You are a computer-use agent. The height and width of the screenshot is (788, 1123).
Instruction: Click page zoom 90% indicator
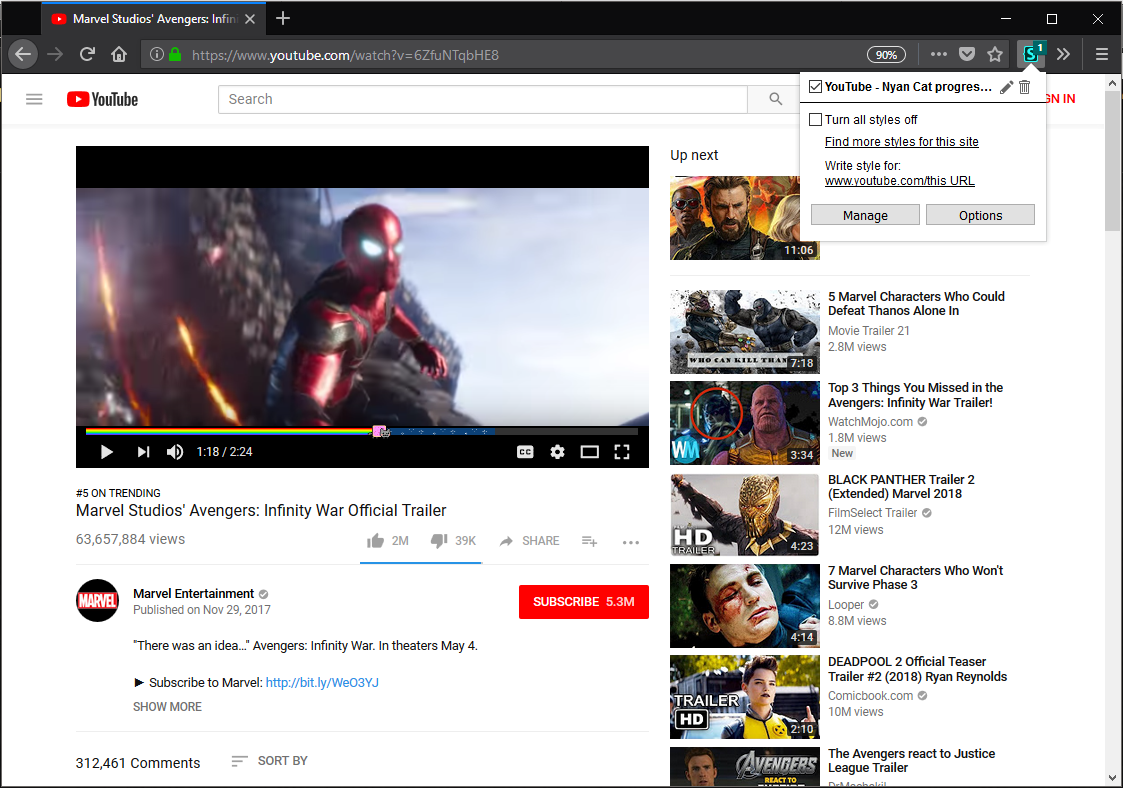886,54
